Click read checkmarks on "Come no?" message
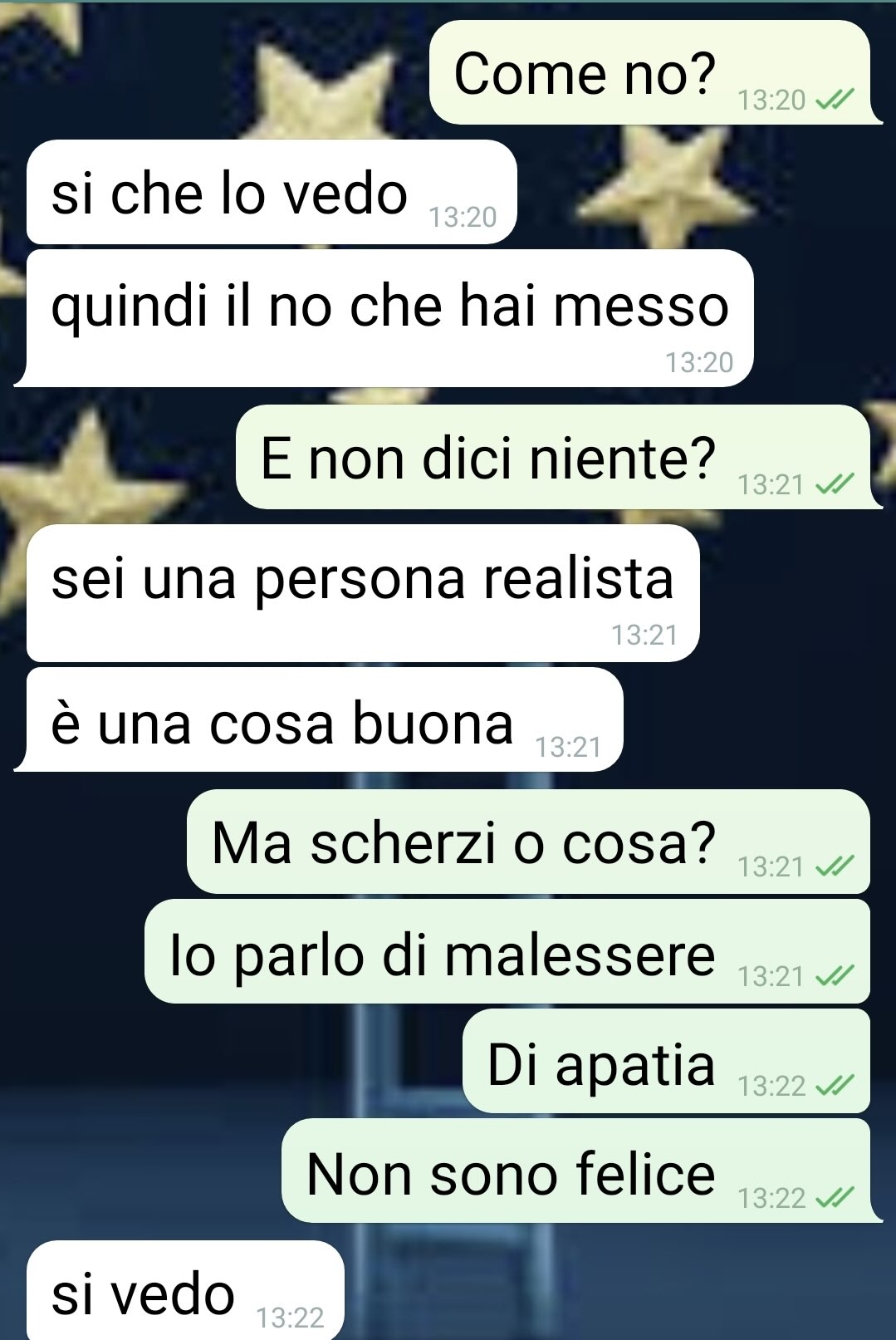 (x=835, y=101)
